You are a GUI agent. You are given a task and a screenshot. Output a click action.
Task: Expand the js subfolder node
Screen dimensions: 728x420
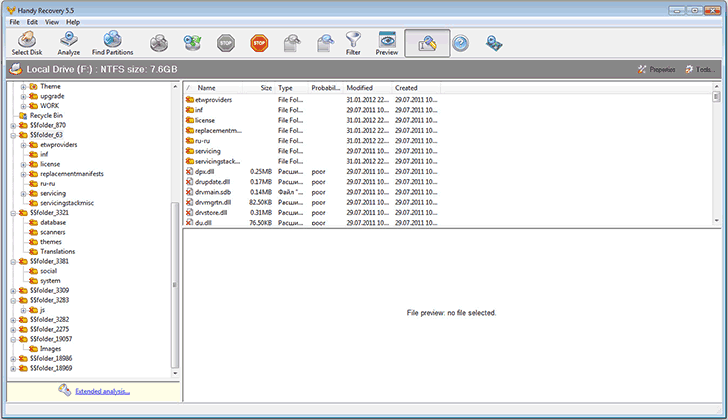[23, 310]
